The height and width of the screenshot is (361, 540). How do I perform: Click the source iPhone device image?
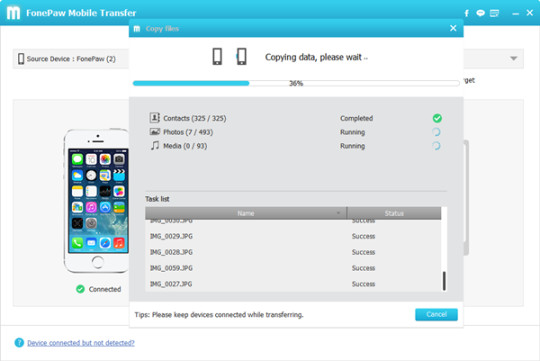click(x=97, y=201)
